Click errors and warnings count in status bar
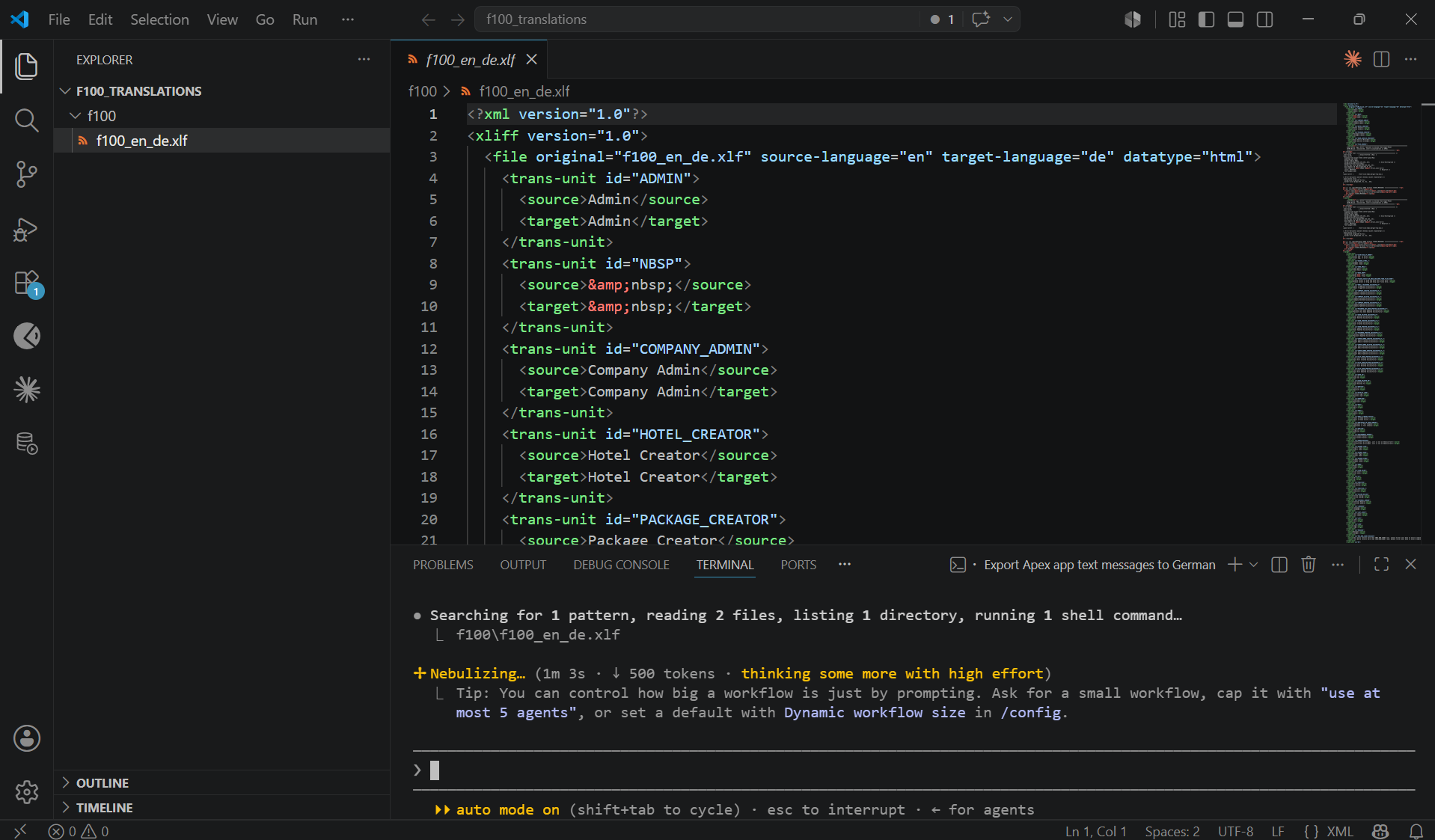Viewport: 1435px width, 840px height. (x=79, y=831)
